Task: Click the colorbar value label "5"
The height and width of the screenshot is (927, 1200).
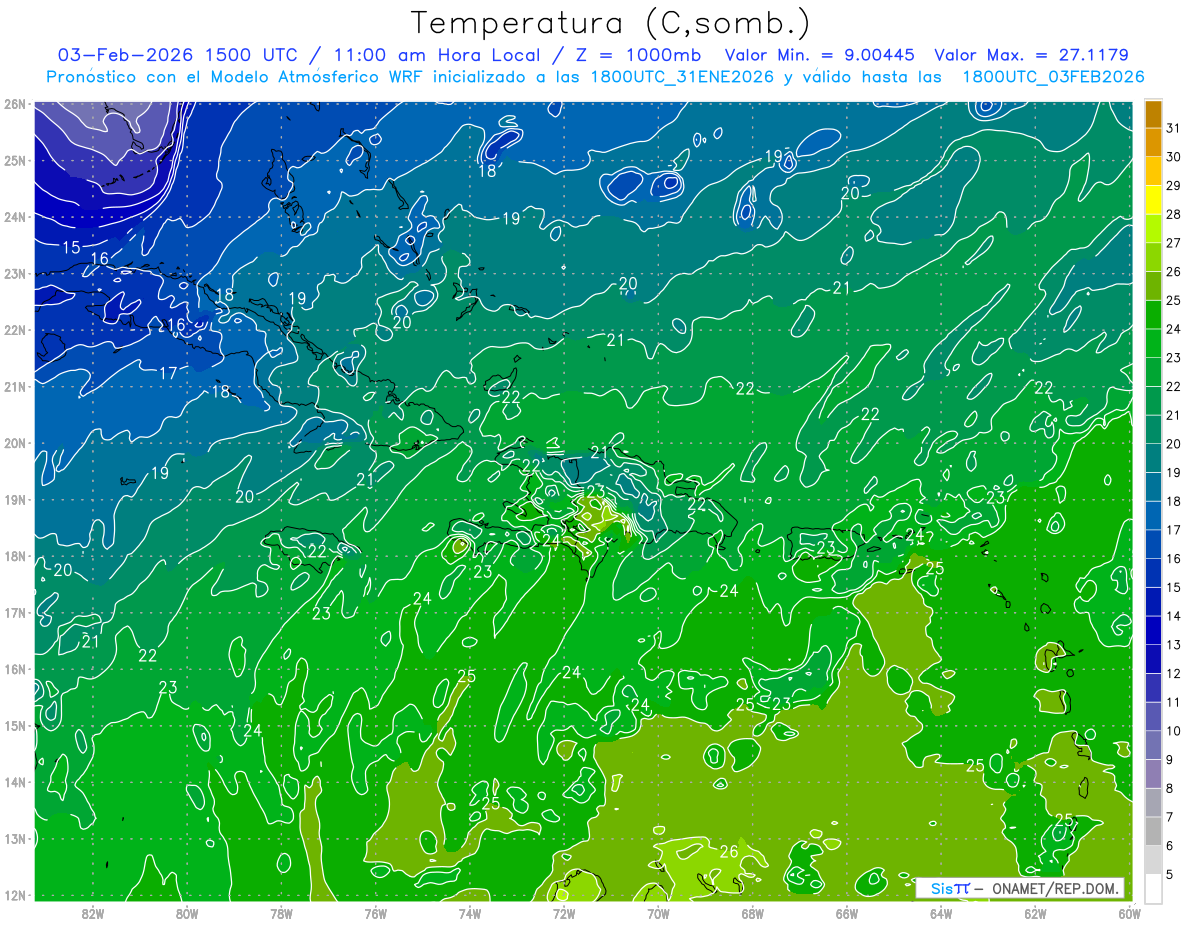Action: pos(1171,874)
